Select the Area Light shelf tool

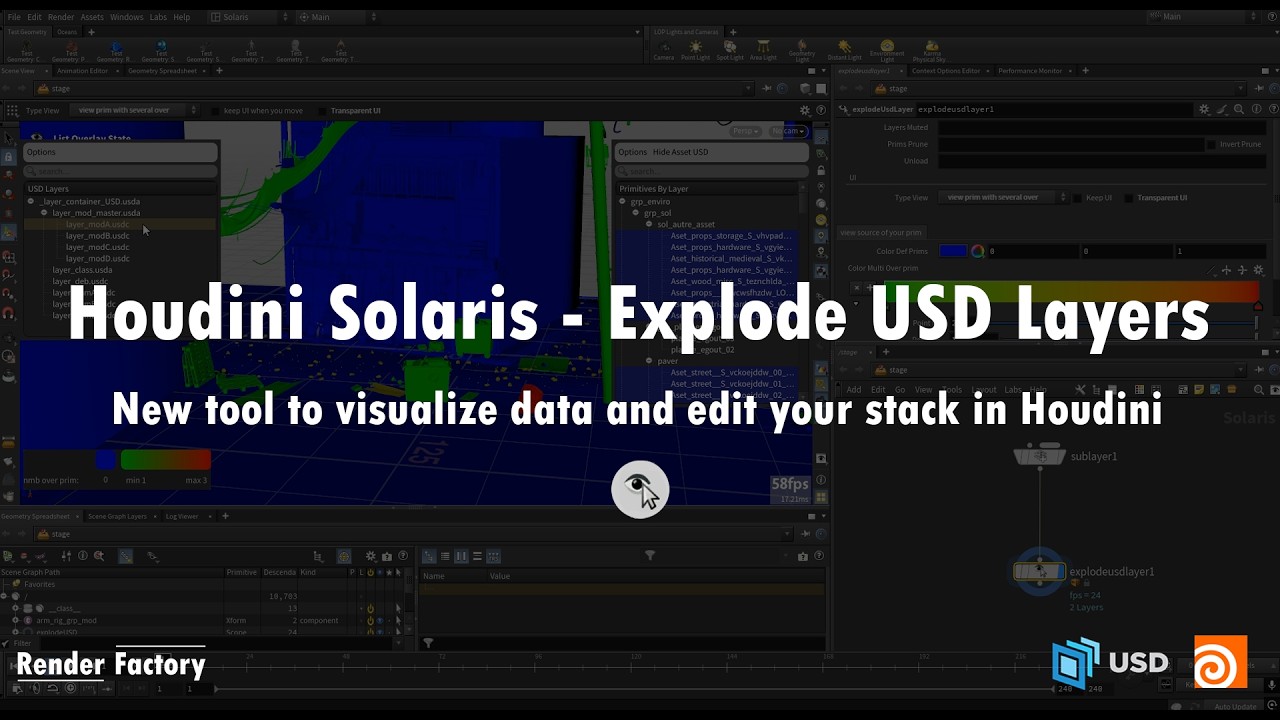(763, 50)
